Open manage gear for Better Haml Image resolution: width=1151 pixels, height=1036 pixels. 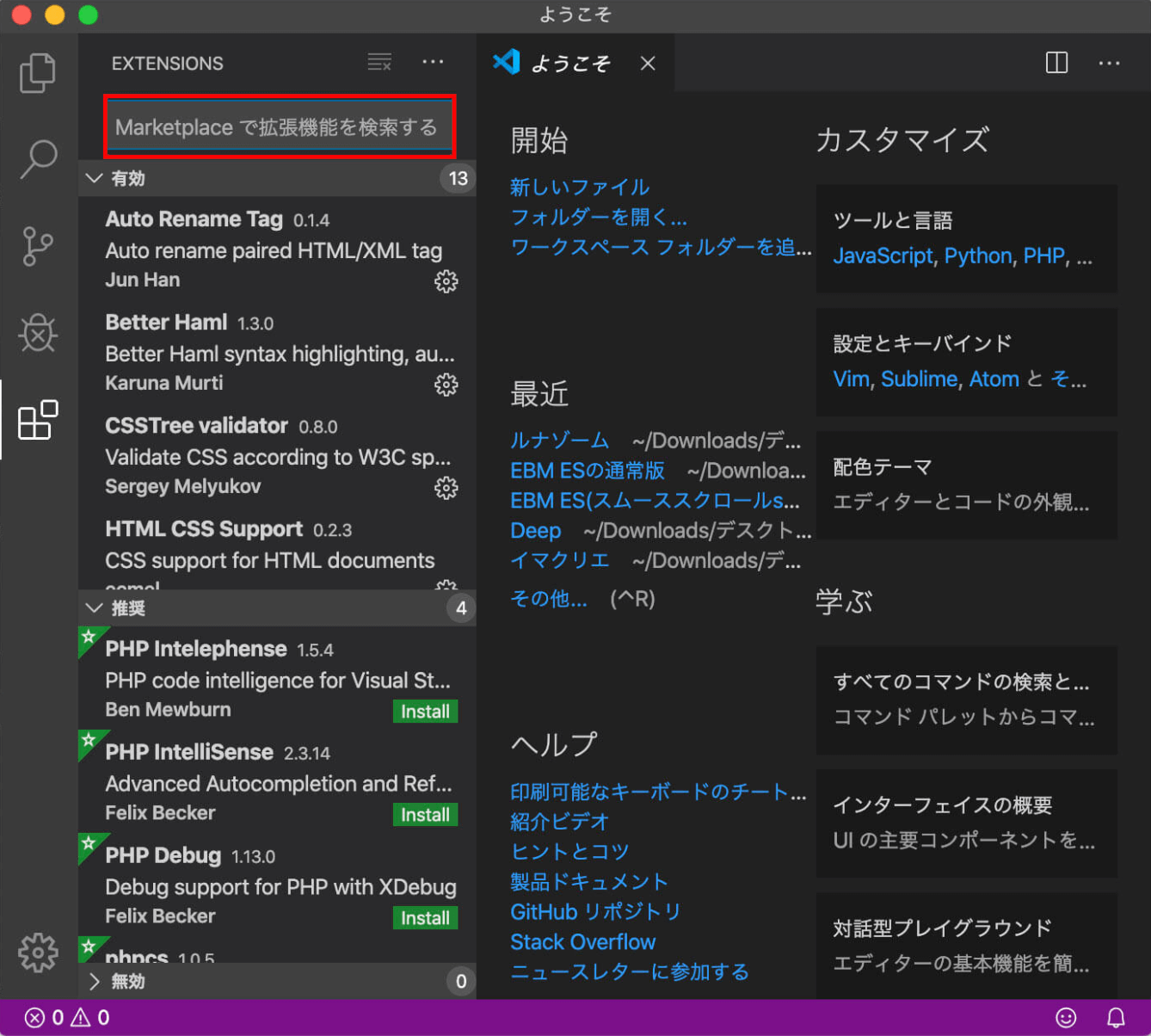pos(446,385)
